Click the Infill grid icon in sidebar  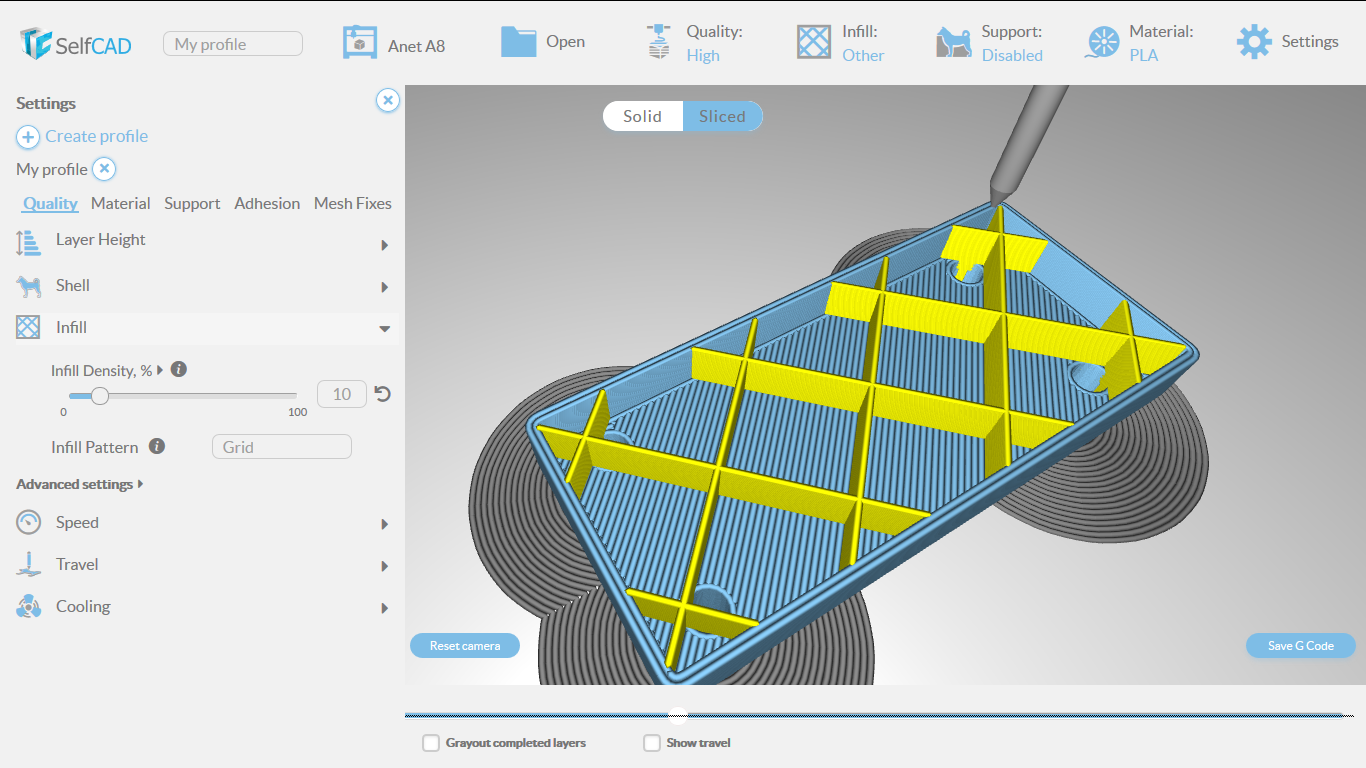pyautogui.click(x=29, y=327)
